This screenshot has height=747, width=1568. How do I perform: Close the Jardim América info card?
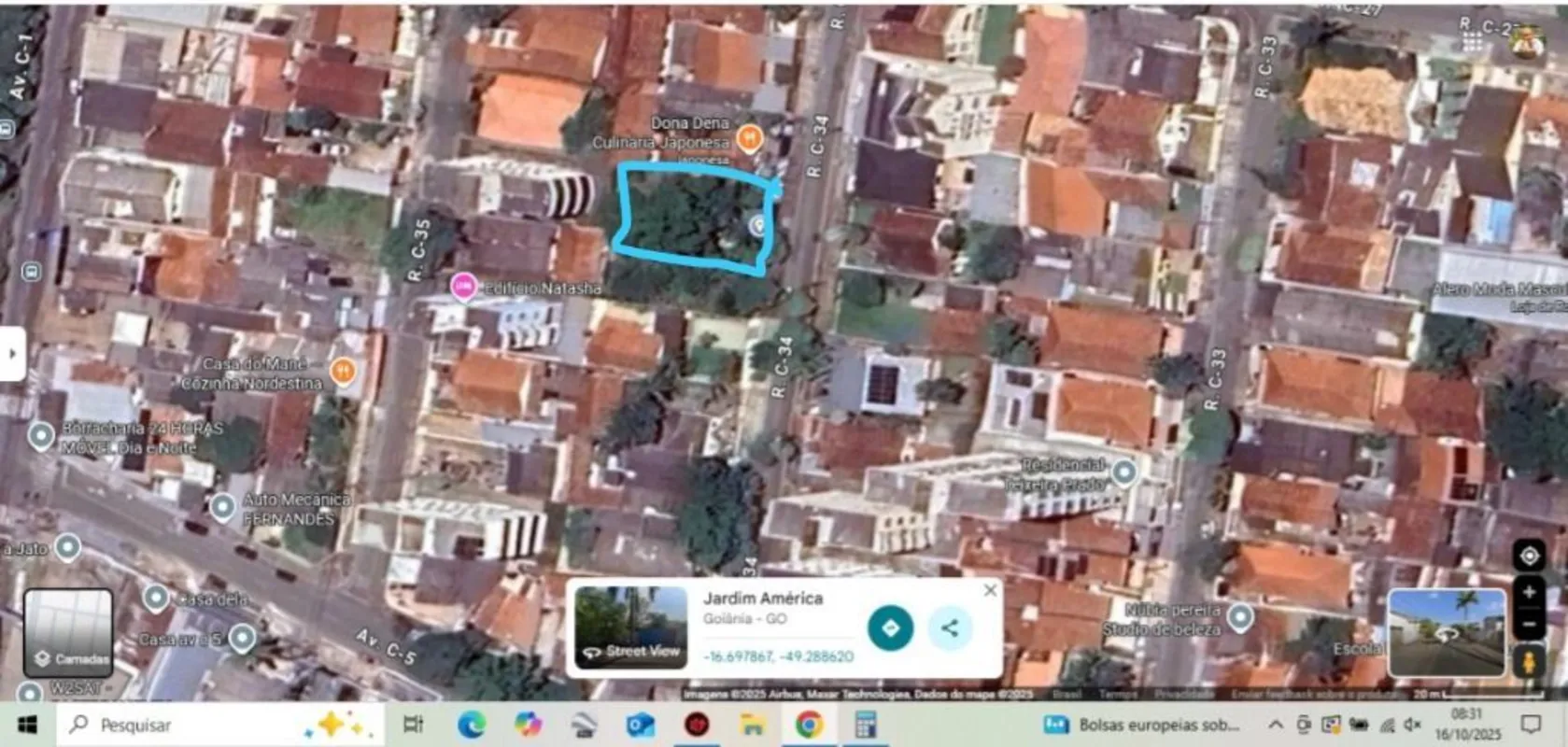click(x=990, y=590)
